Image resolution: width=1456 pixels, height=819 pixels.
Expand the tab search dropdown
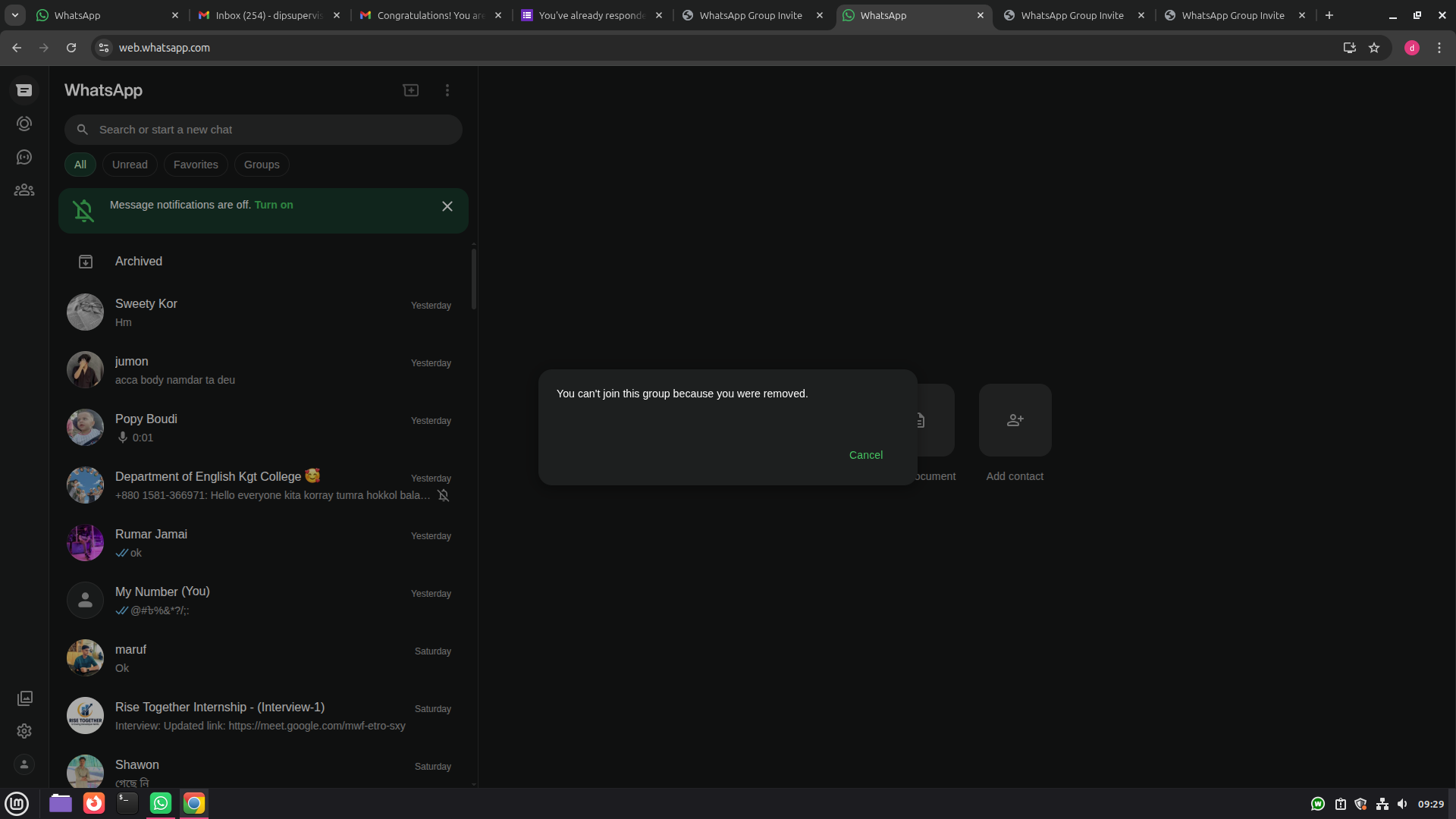pos(15,15)
